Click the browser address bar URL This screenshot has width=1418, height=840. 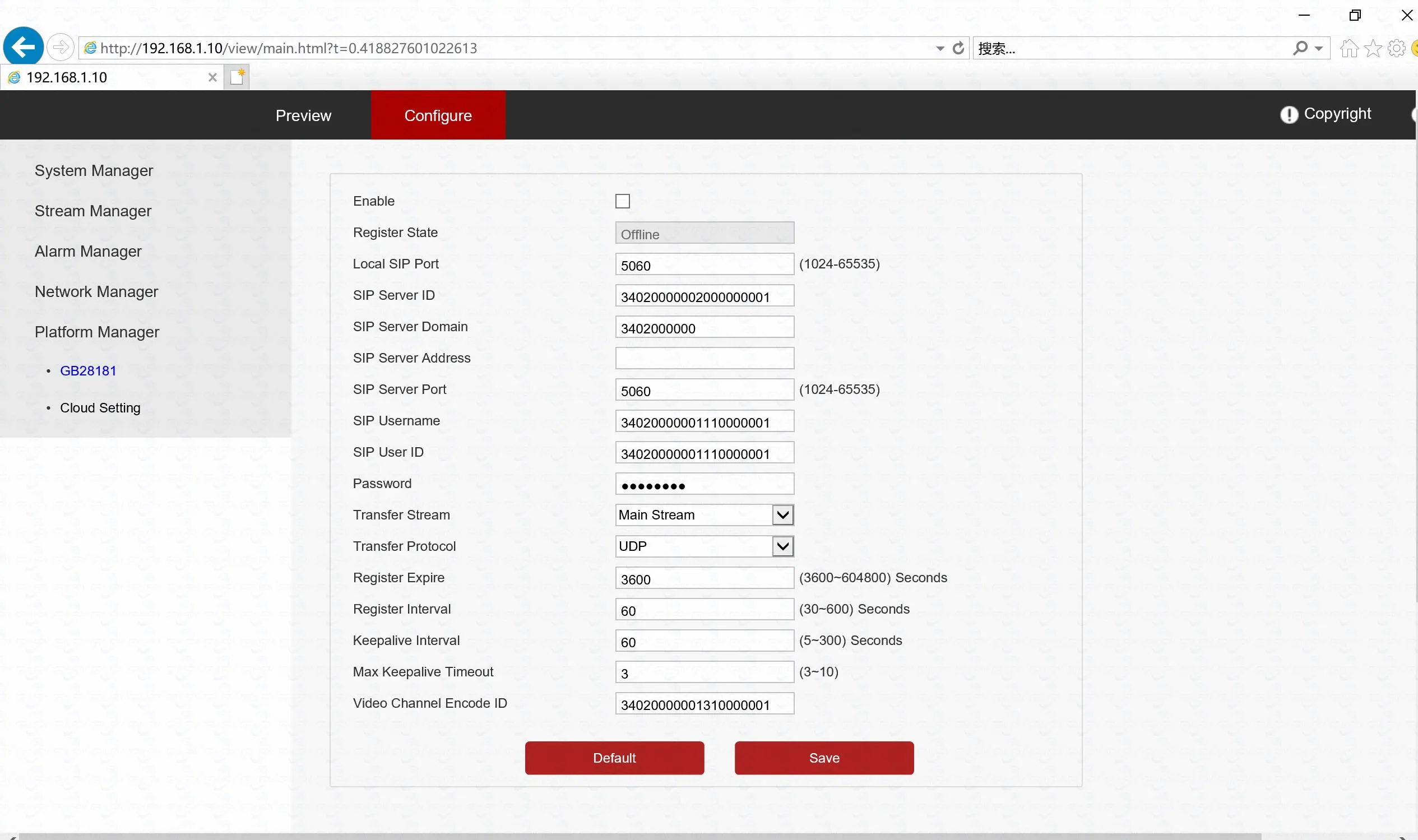289,48
